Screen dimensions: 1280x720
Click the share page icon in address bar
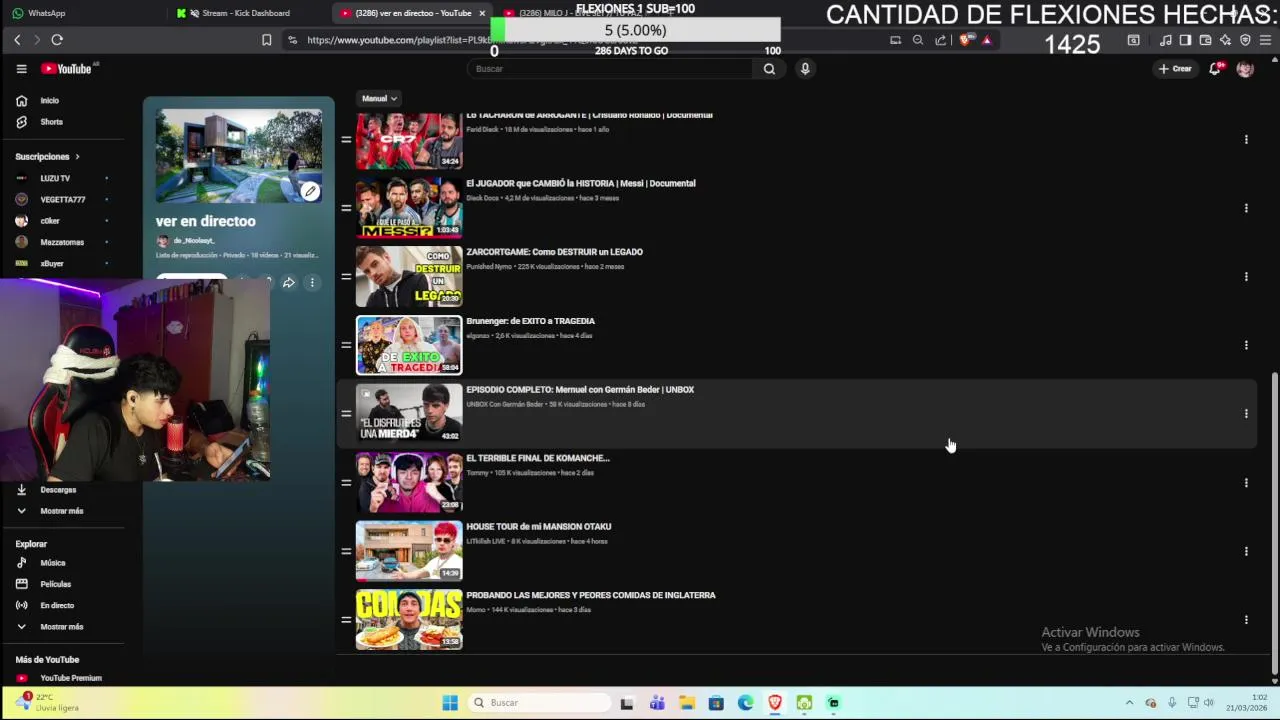pos(940,40)
